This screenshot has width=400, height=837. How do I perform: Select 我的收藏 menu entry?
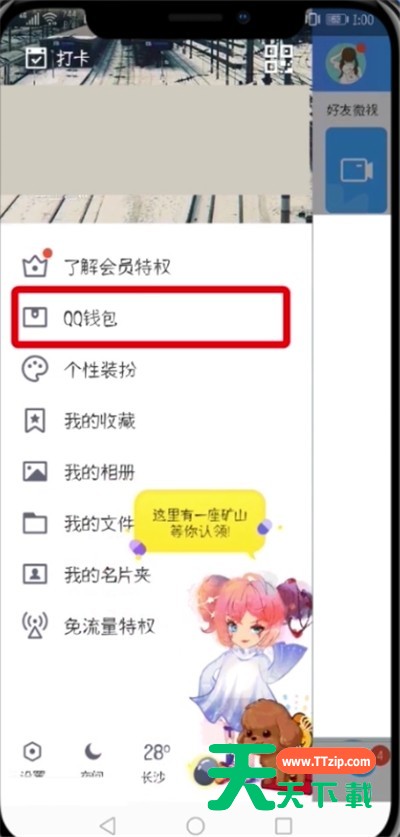click(100, 421)
